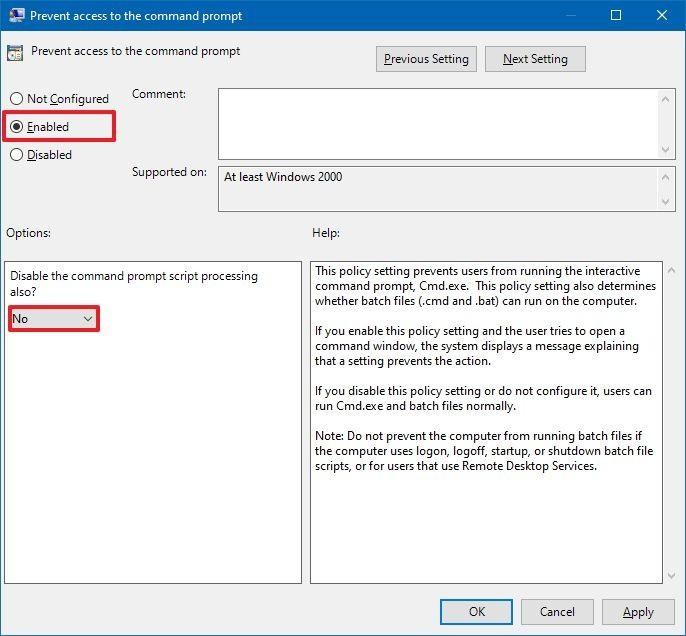Click the 'Comment:' label
The image size is (686, 636).
(x=159, y=94)
